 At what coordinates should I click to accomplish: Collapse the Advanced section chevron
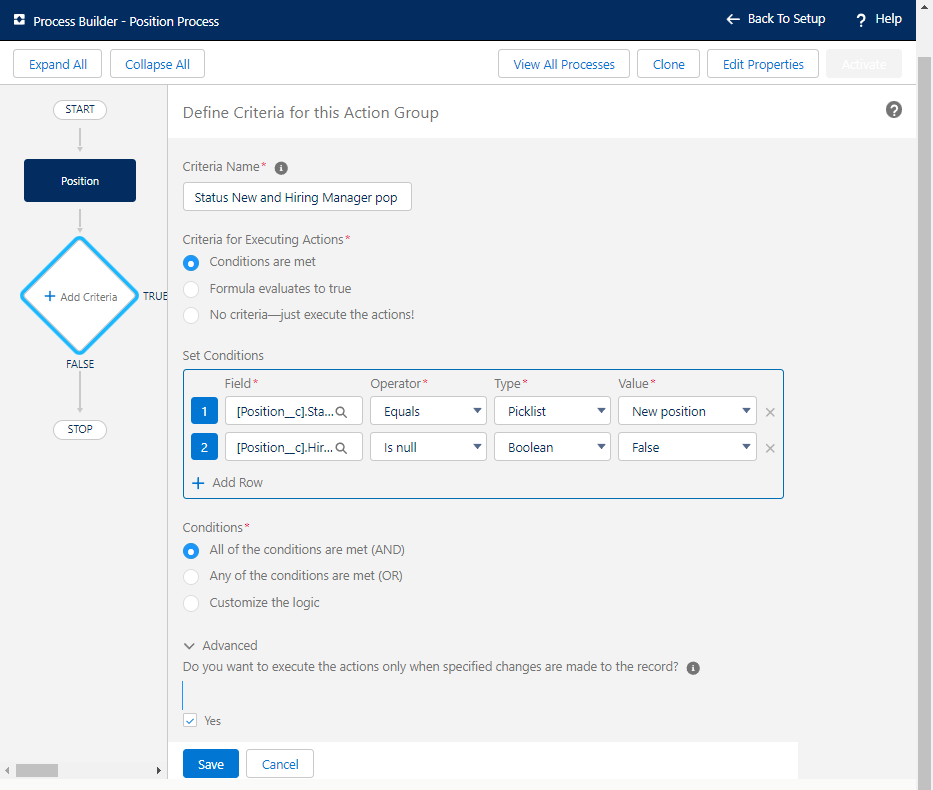coord(189,646)
